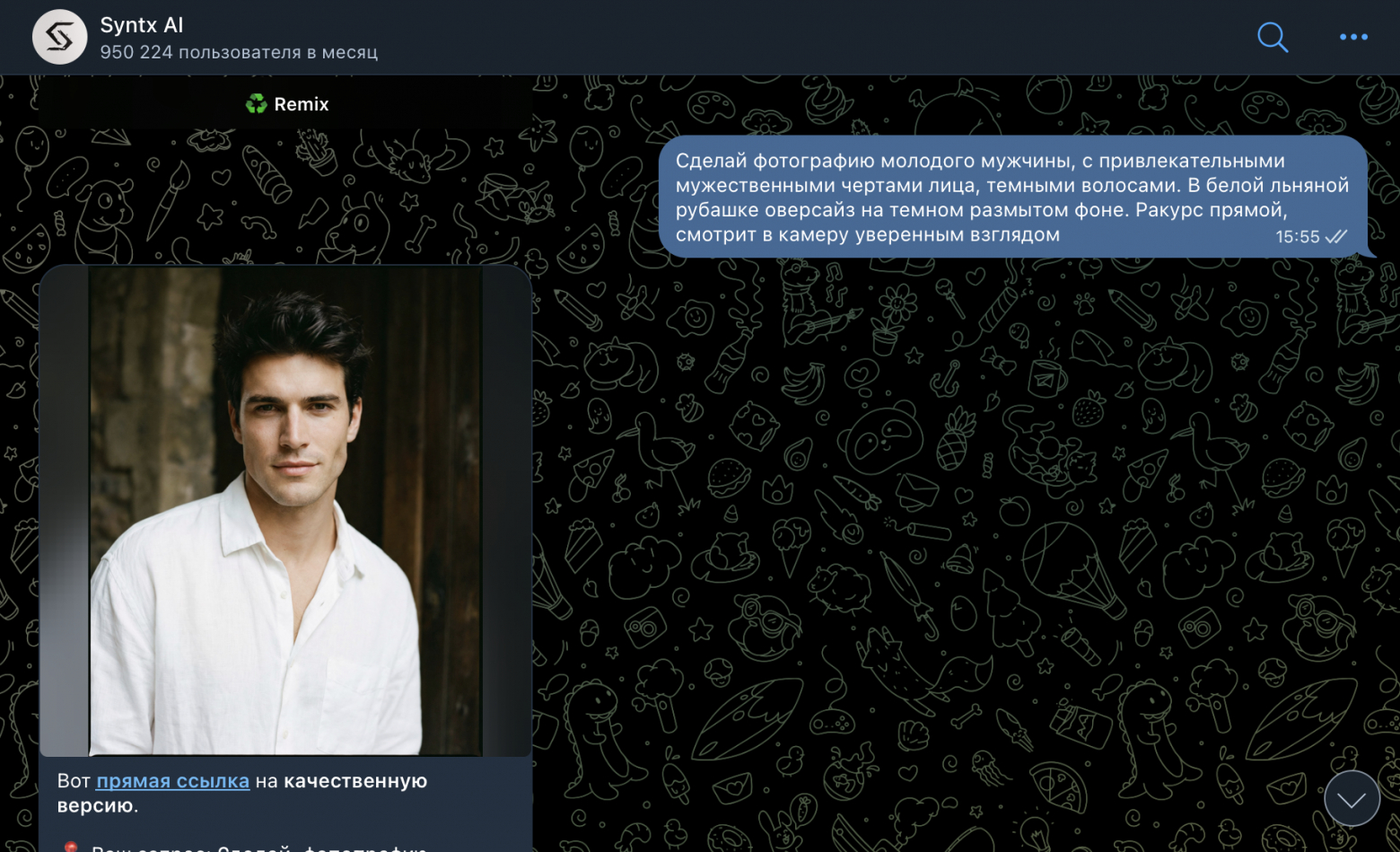Click the green recycle icon beside Remix

[x=257, y=104]
